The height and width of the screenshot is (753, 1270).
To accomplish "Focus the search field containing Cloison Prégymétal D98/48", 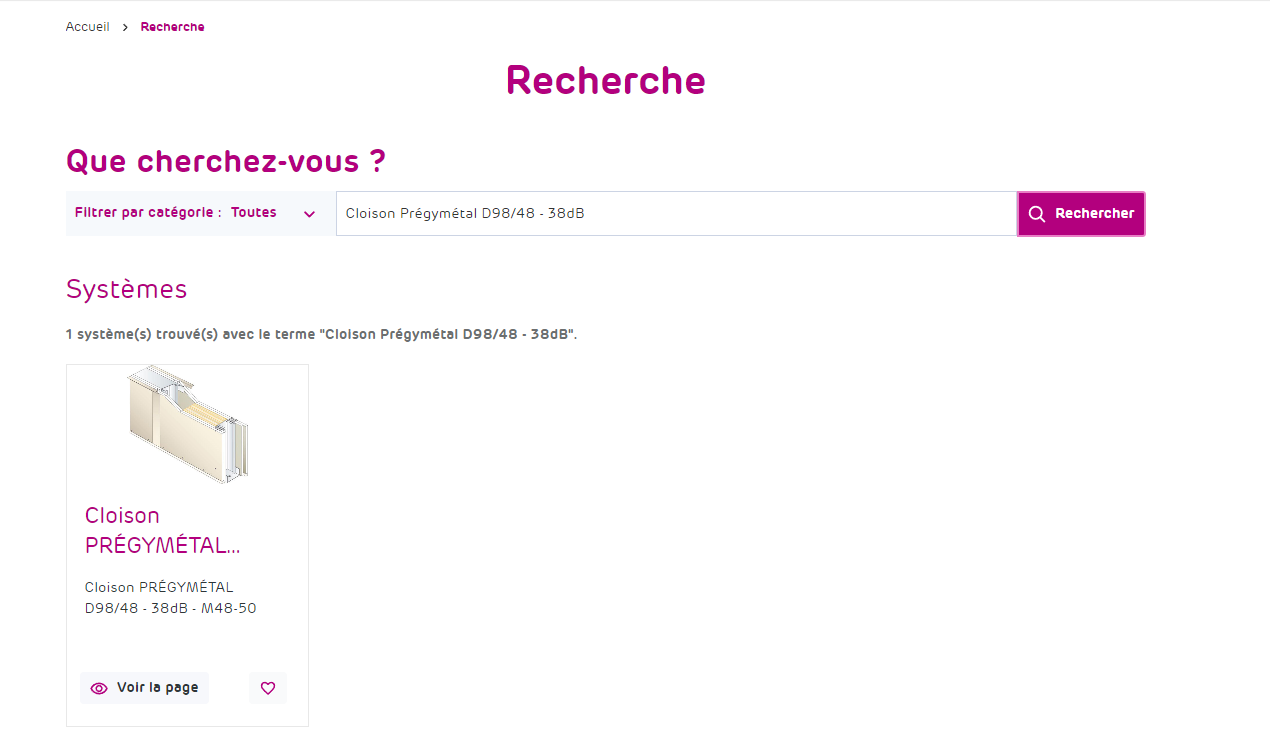I will click(x=676, y=214).
